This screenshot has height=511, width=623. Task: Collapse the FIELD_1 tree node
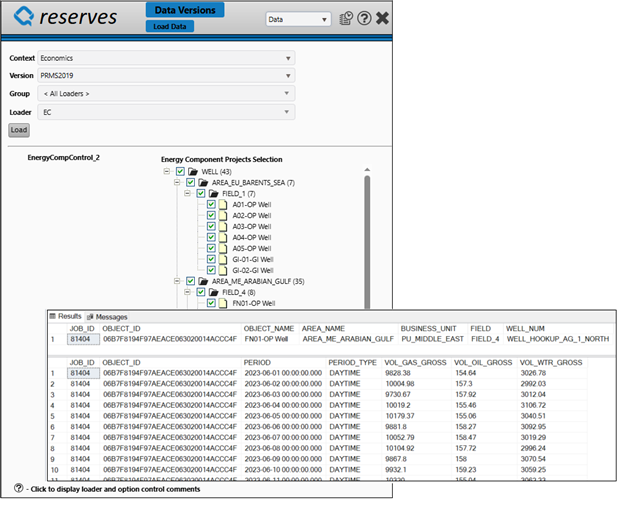[x=187, y=193]
